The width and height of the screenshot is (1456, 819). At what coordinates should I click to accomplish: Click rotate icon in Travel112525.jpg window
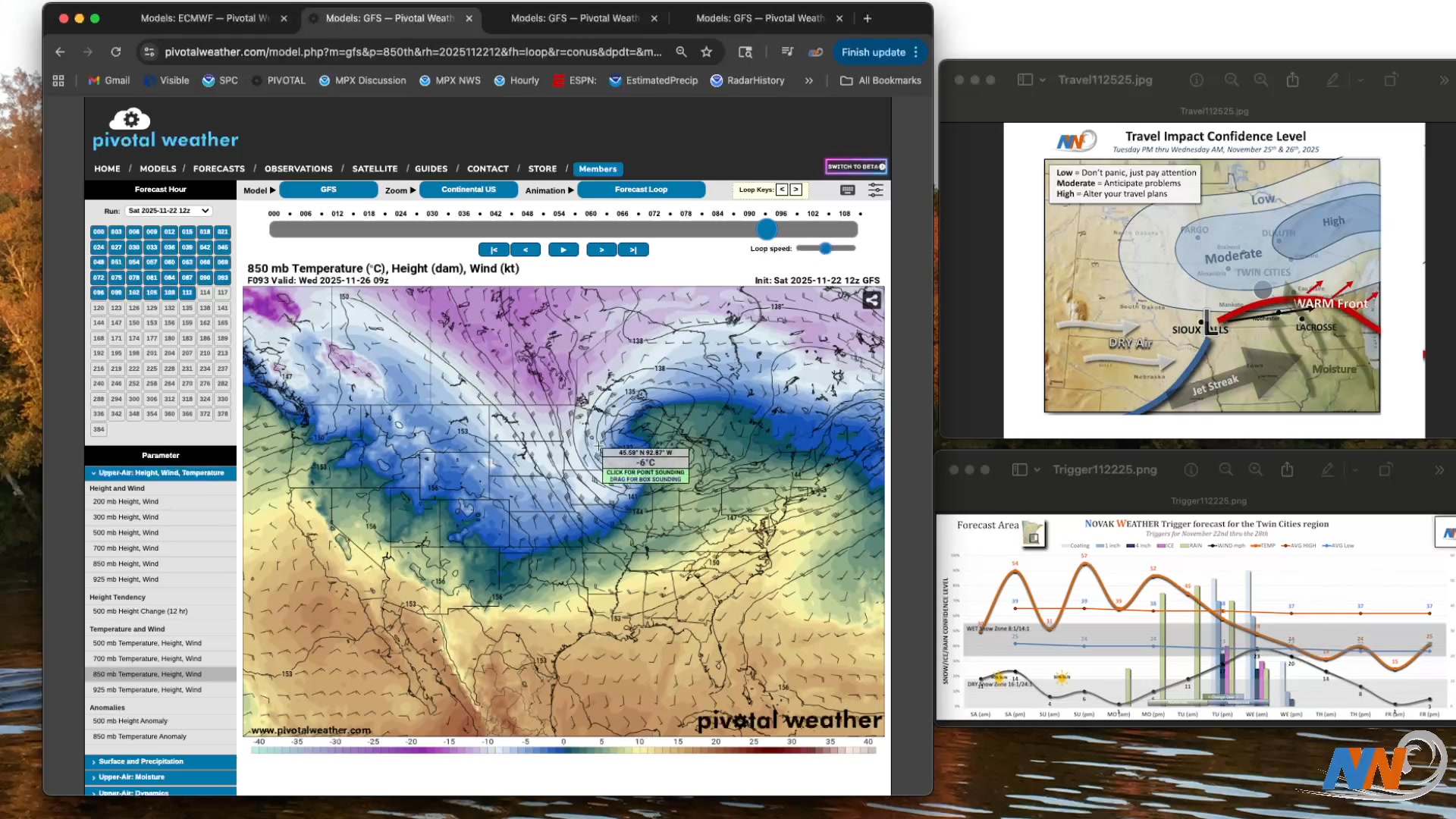point(1391,80)
